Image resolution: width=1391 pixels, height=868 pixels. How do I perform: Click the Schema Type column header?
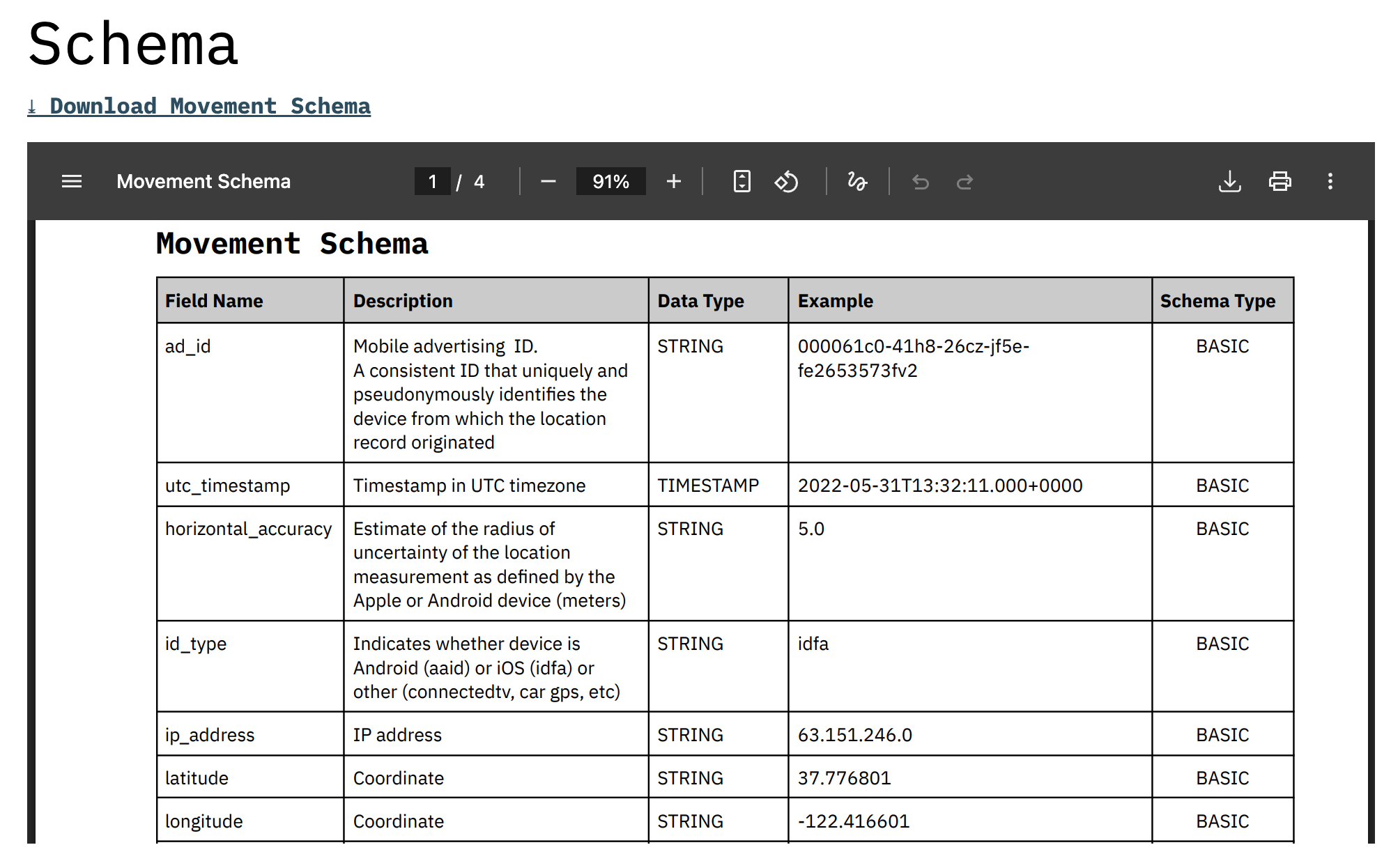tap(1217, 301)
